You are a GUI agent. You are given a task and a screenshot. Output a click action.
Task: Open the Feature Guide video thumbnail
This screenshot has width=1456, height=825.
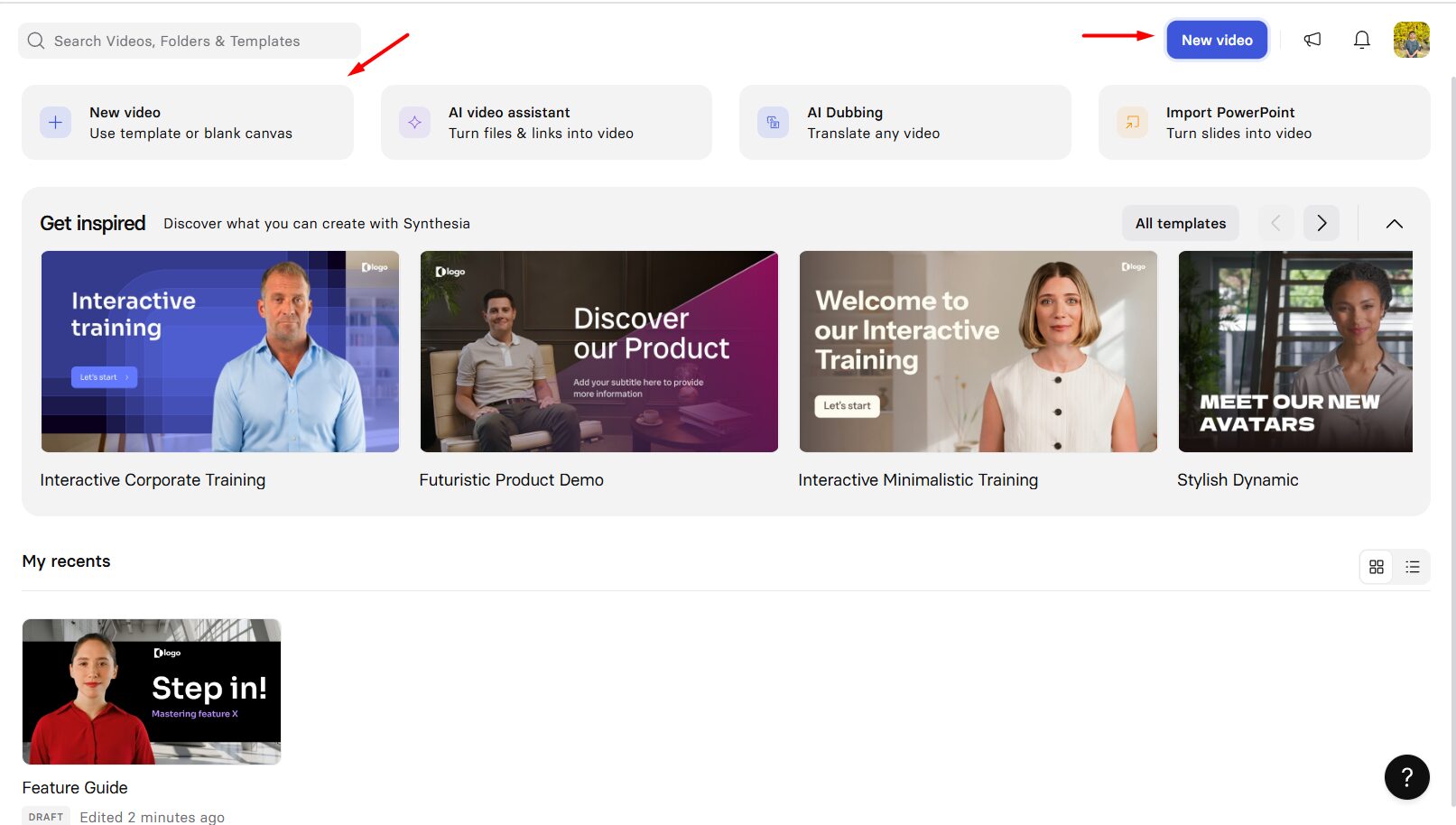(x=152, y=691)
